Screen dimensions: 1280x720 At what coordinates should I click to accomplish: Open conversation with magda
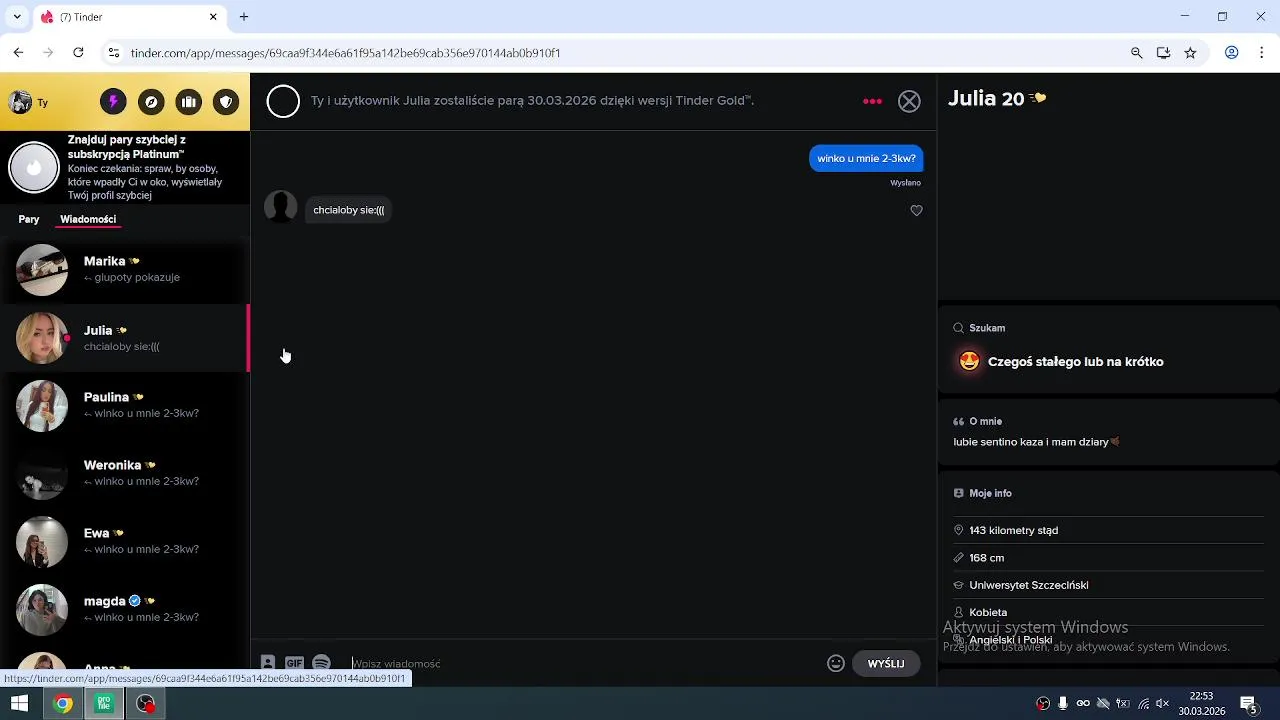coord(124,609)
